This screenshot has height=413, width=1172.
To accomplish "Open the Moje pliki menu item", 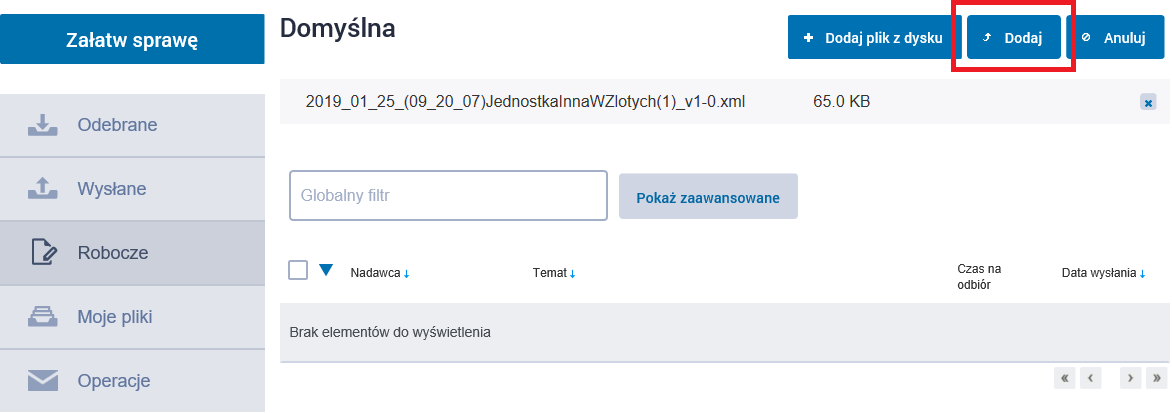I will click(x=115, y=317).
